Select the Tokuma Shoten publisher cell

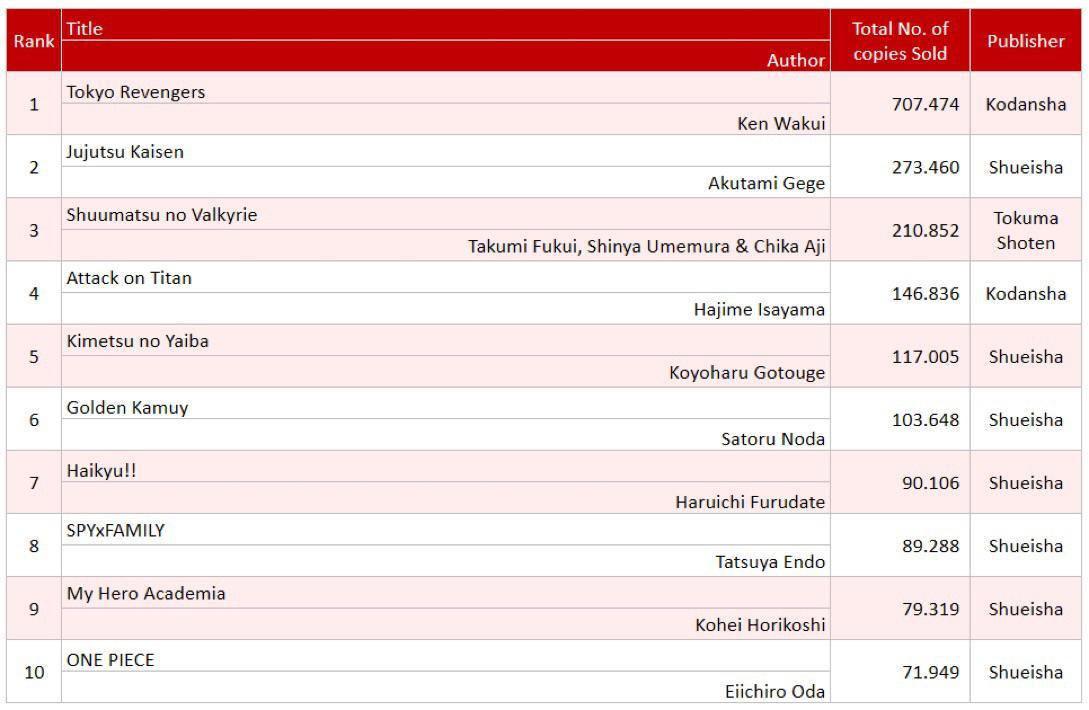pos(1026,230)
